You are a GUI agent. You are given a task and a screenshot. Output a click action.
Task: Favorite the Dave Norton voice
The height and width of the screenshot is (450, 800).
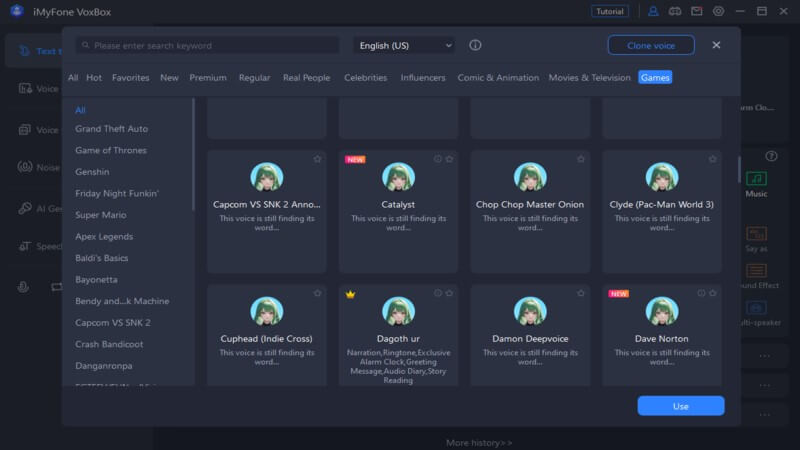click(x=712, y=293)
